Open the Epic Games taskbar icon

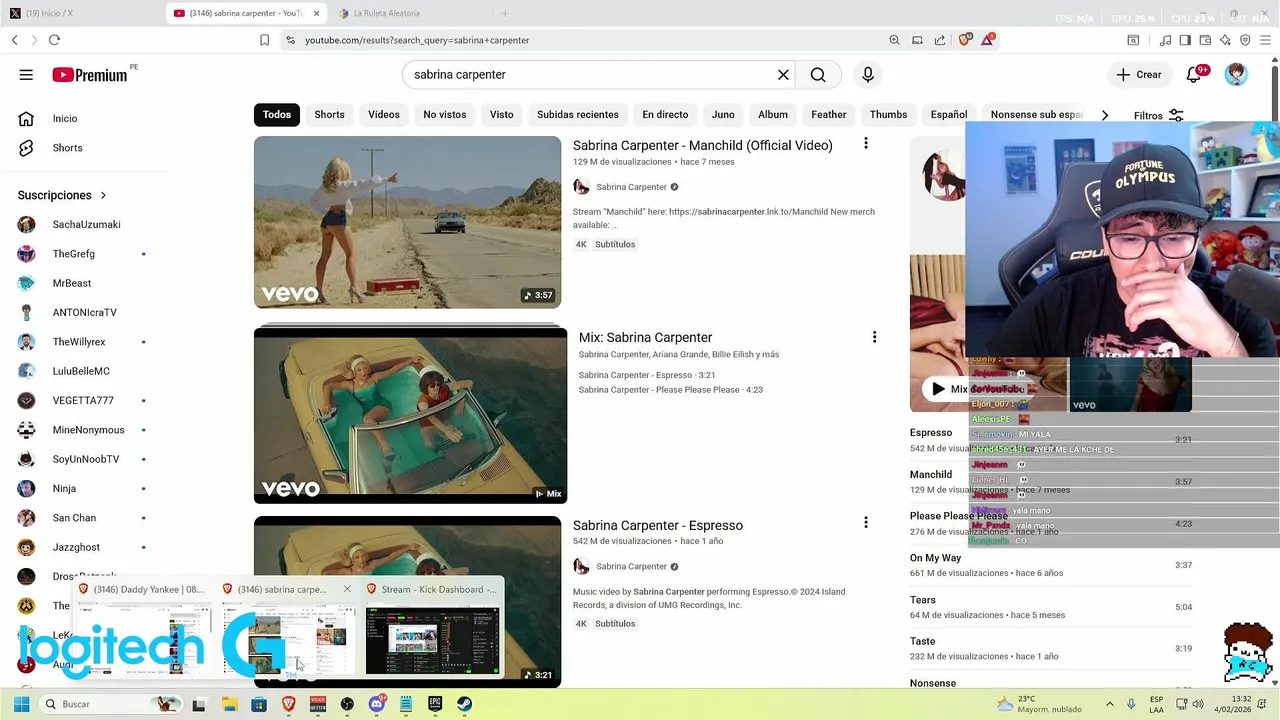(x=435, y=704)
